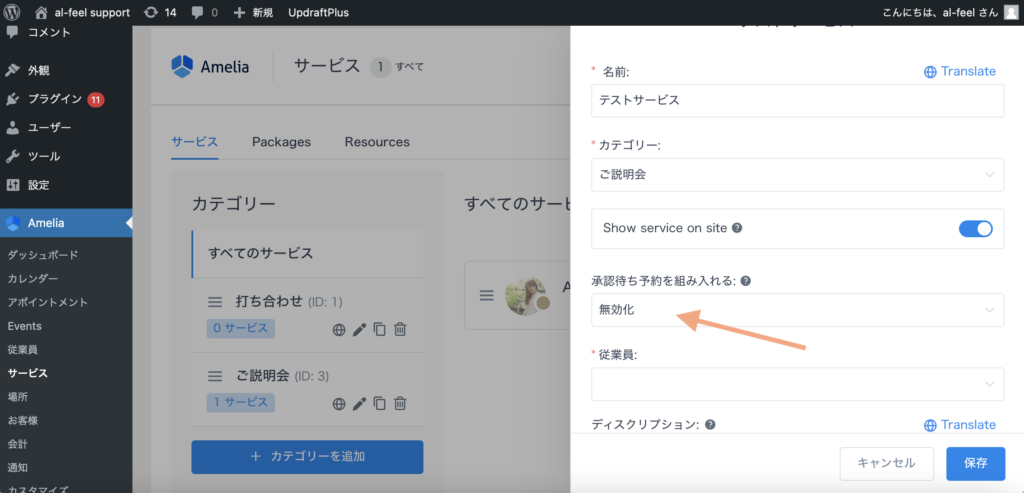Click help icon beside 承認待ち予約を組み入れる
The width and height of the screenshot is (1024, 493).
[x=745, y=281]
